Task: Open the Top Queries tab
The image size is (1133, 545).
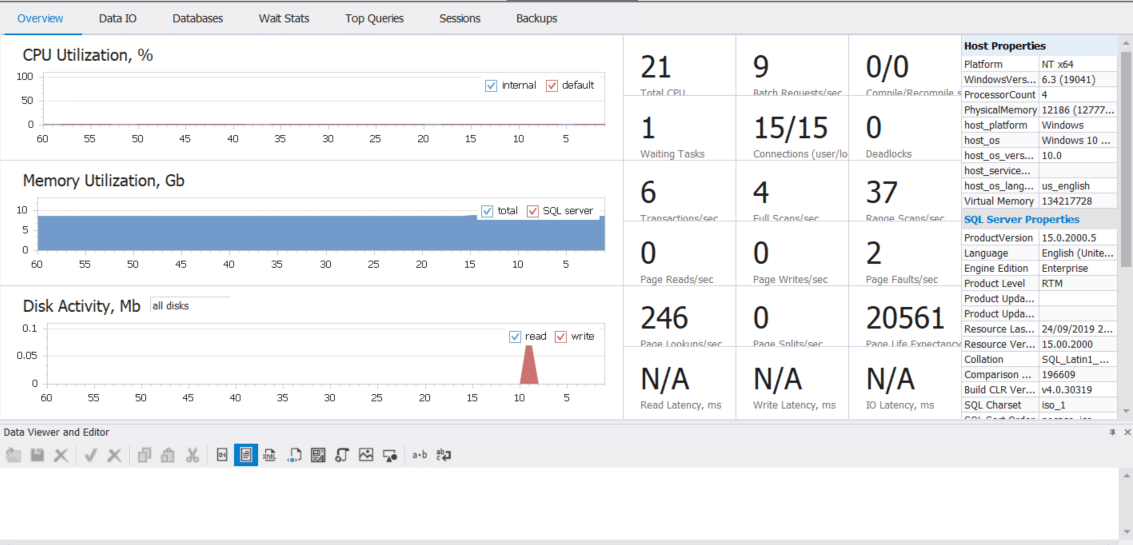Action: 374,18
